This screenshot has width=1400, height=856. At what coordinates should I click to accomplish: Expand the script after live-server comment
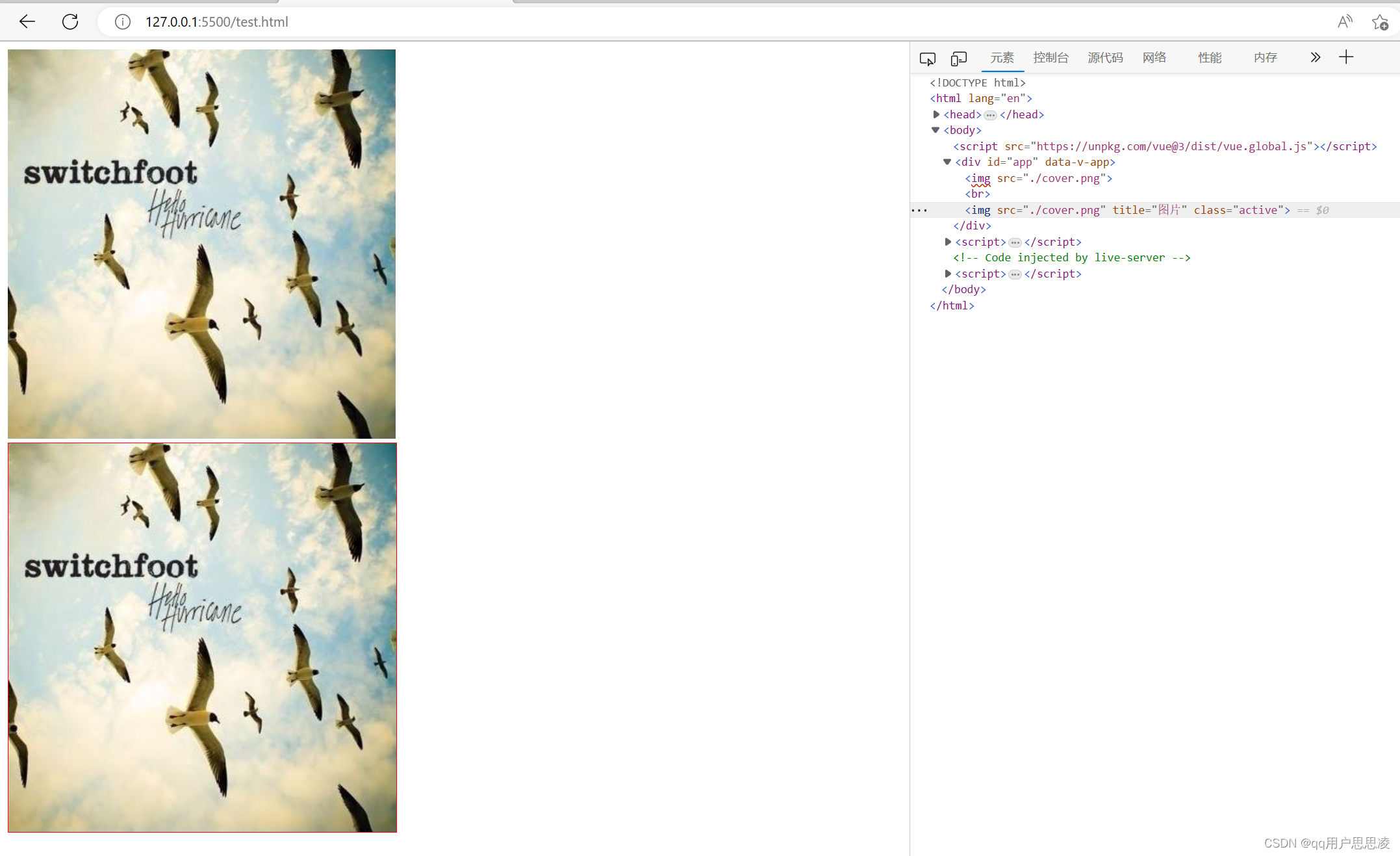(x=948, y=274)
